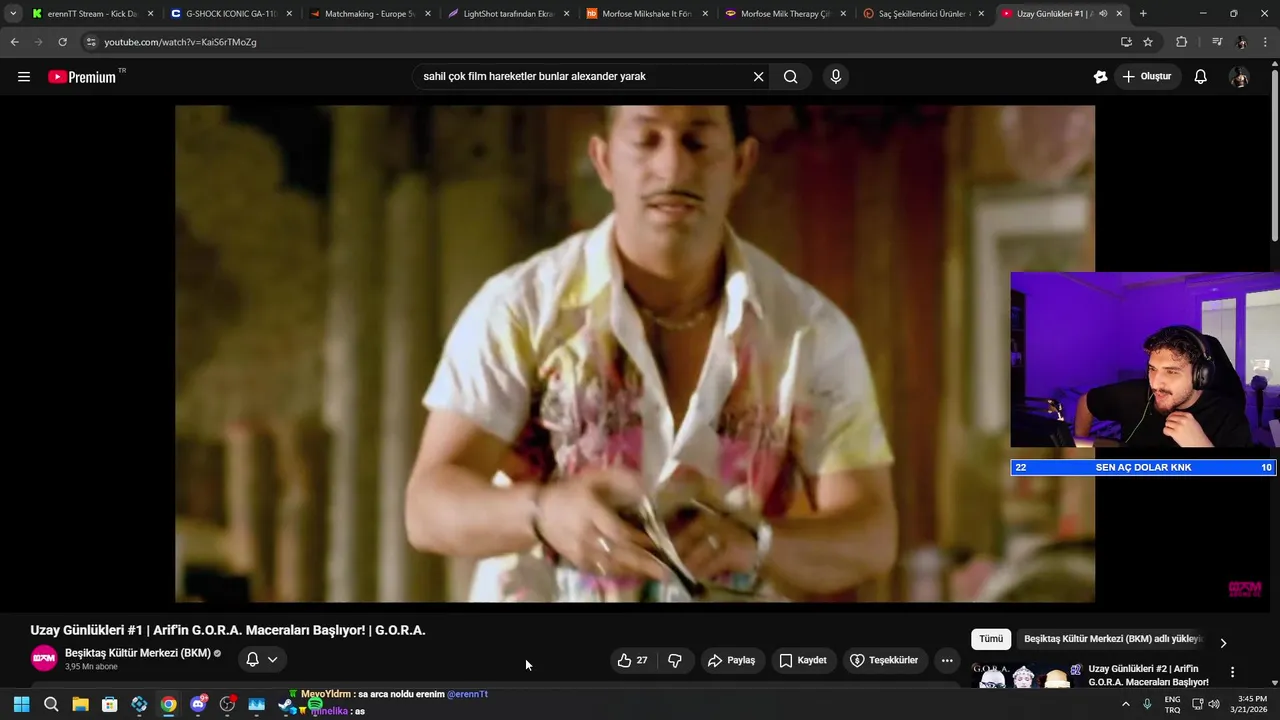Open Microsoft Store from taskbar

click(110, 704)
